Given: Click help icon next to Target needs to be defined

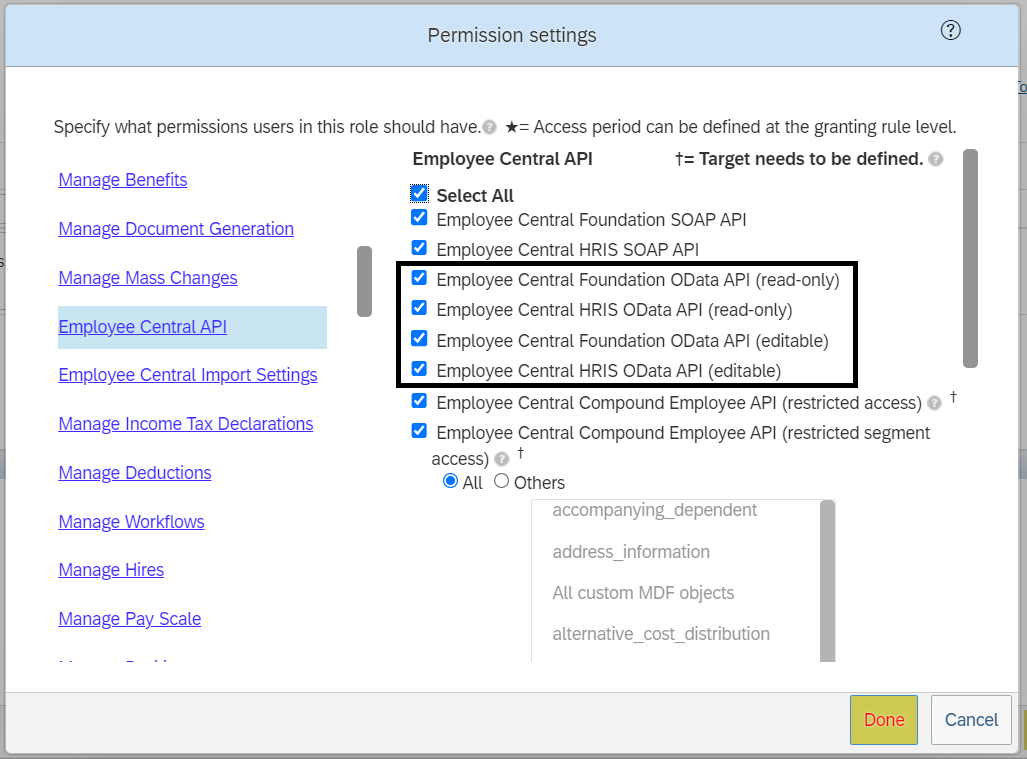Looking at the screenshot, I should (x=936, y=159).
